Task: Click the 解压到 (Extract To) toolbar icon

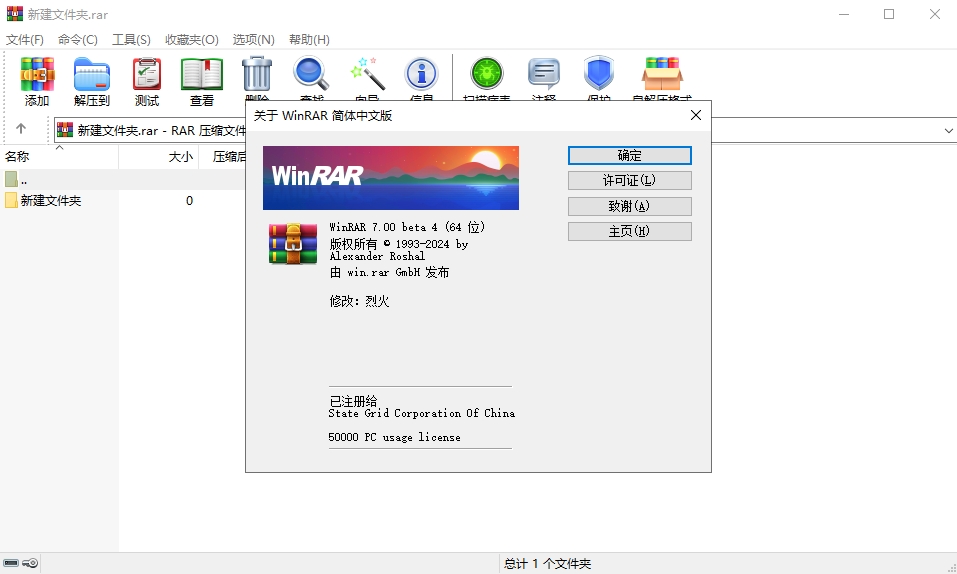Action: point(92,75)
